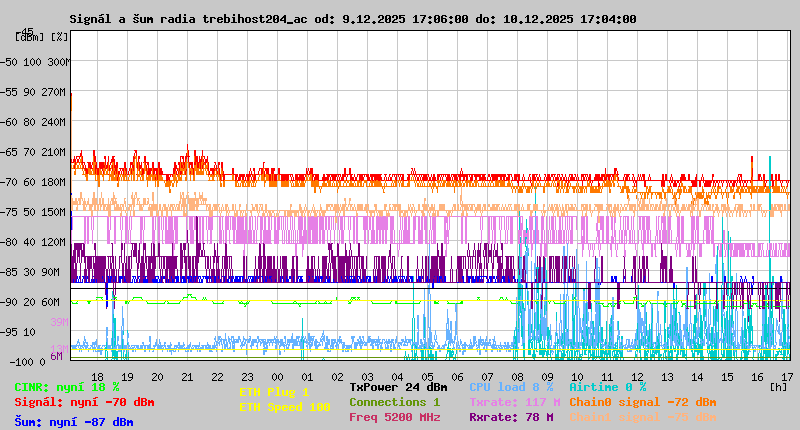Click the '[h]' time unit label
The width and height of the screenshot is (800, 430).
(x=779, y=387)
